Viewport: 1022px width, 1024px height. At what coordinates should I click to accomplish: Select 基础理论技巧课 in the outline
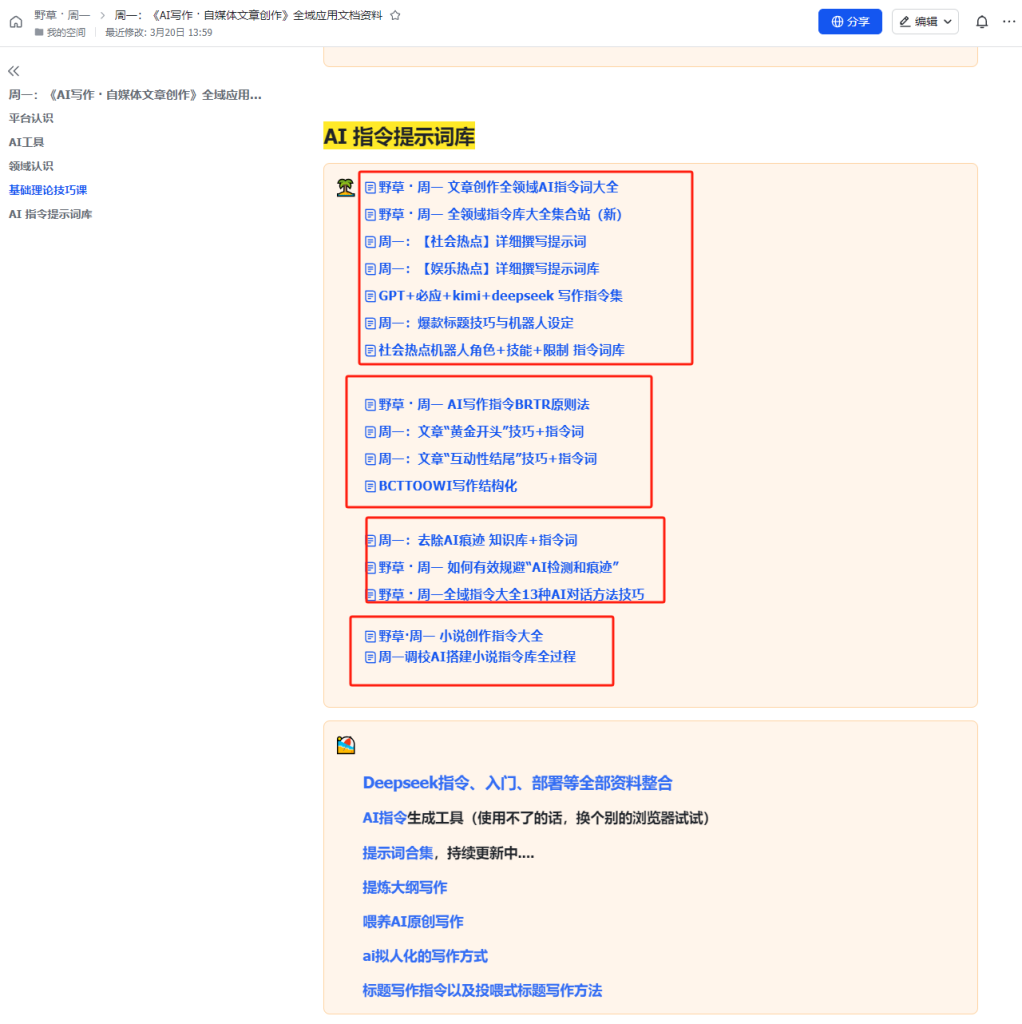coord(48,190)
